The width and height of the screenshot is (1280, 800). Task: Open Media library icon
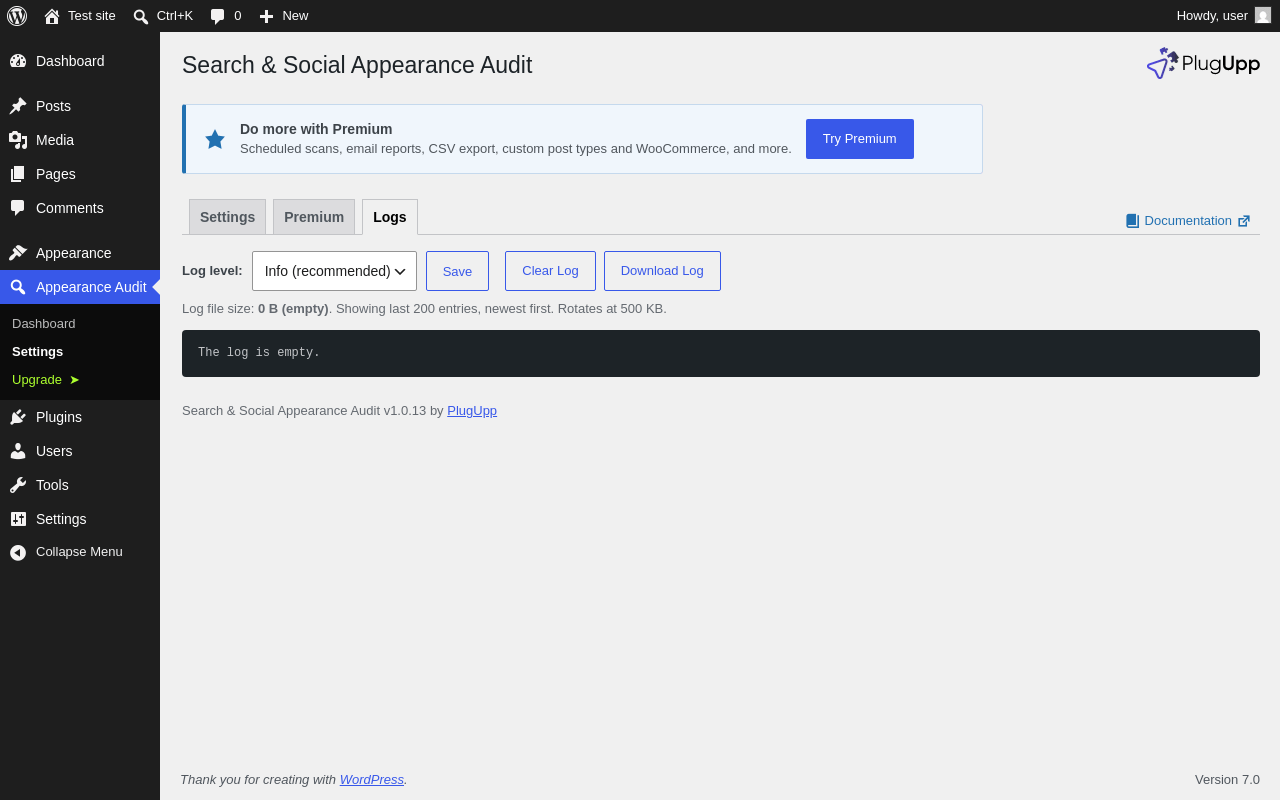pyautogui.click(x=18, y=140)
